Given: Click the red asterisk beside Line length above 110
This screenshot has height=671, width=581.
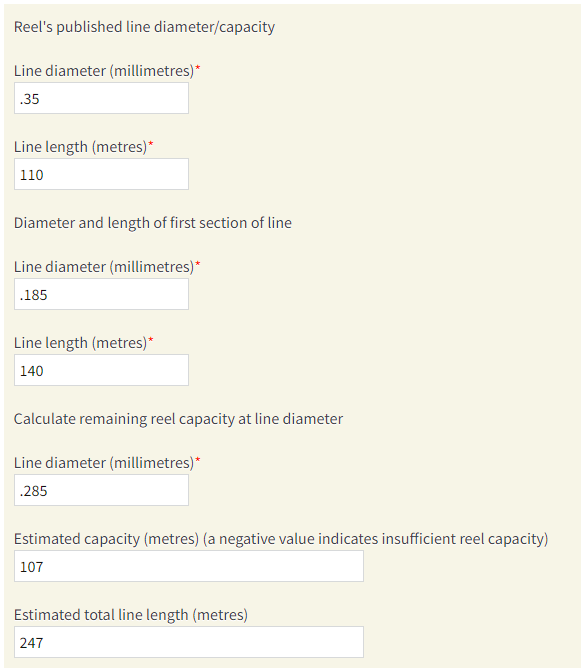Looking at the screenshot, I should (x=151, y=143).
